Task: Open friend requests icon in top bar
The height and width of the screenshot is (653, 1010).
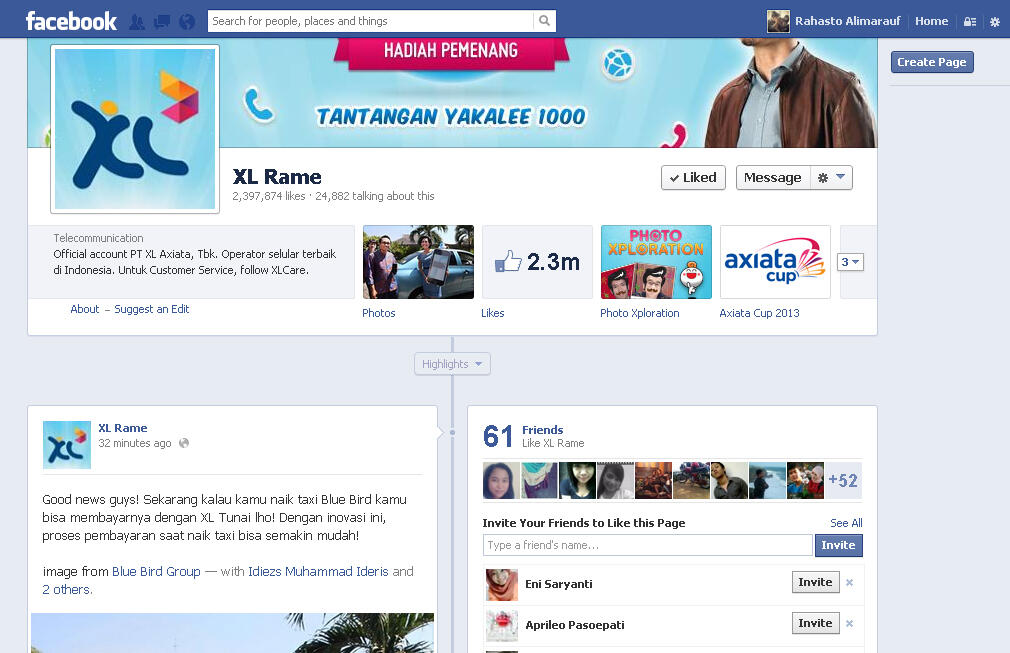Action: [x=137, y=22]
